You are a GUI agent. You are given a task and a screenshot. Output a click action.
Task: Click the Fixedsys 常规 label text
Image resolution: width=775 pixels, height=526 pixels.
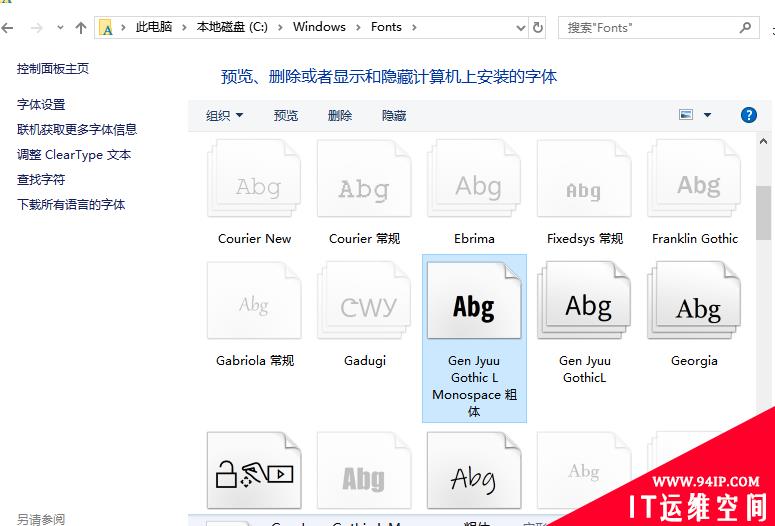pyautogui.click(x=585, y=239)
